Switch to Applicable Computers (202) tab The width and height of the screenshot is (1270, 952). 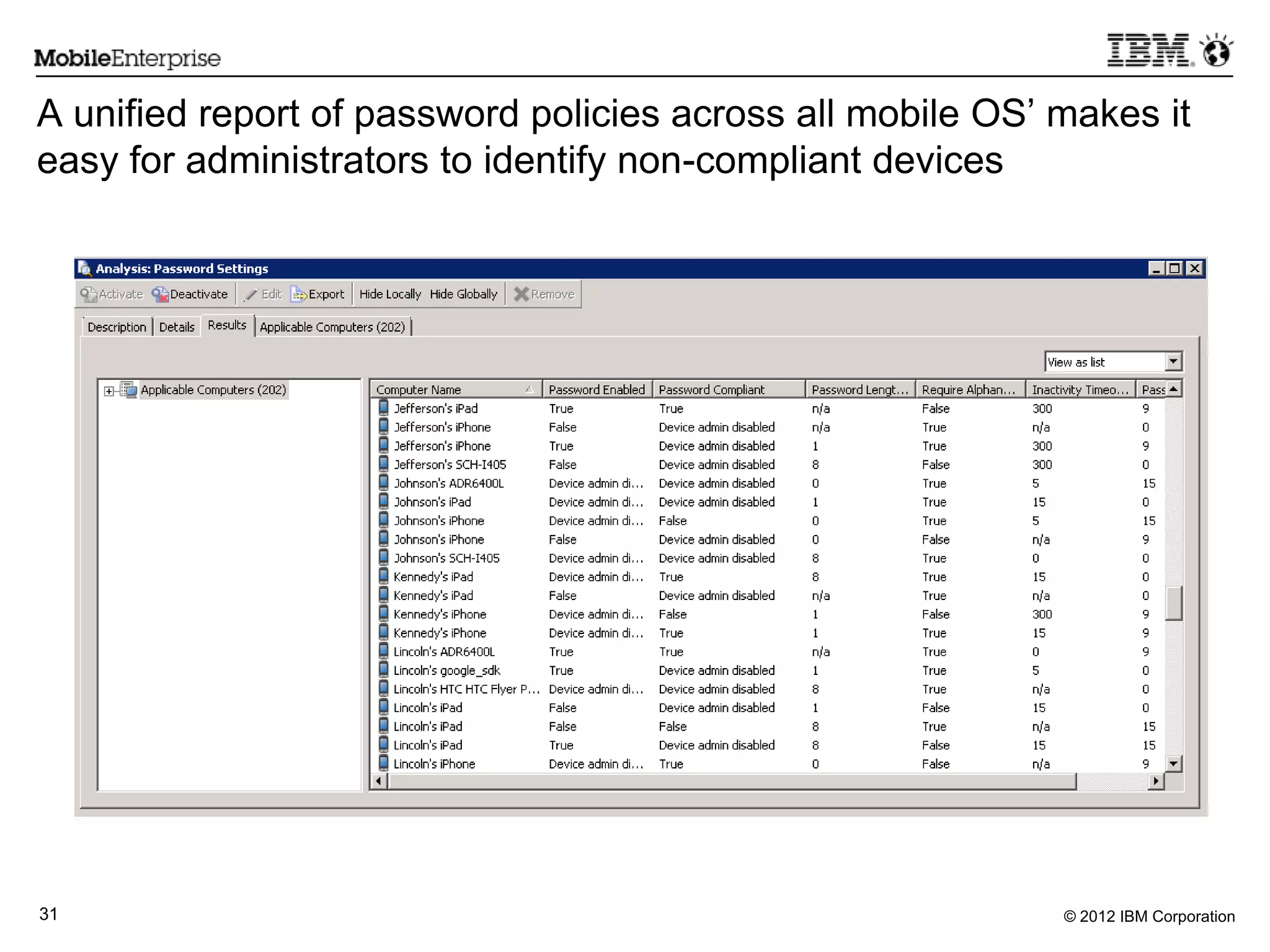tap(332, 327)
